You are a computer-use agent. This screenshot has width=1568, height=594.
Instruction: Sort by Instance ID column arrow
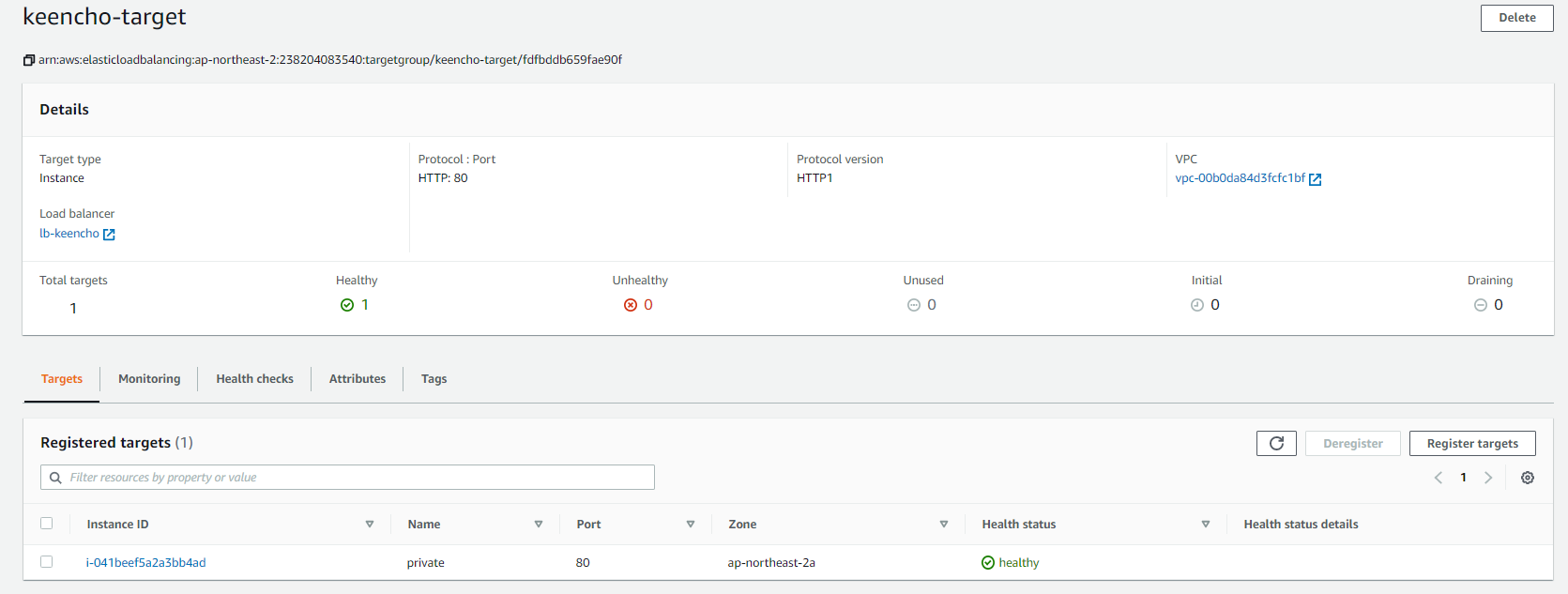[x=370, y=525]
